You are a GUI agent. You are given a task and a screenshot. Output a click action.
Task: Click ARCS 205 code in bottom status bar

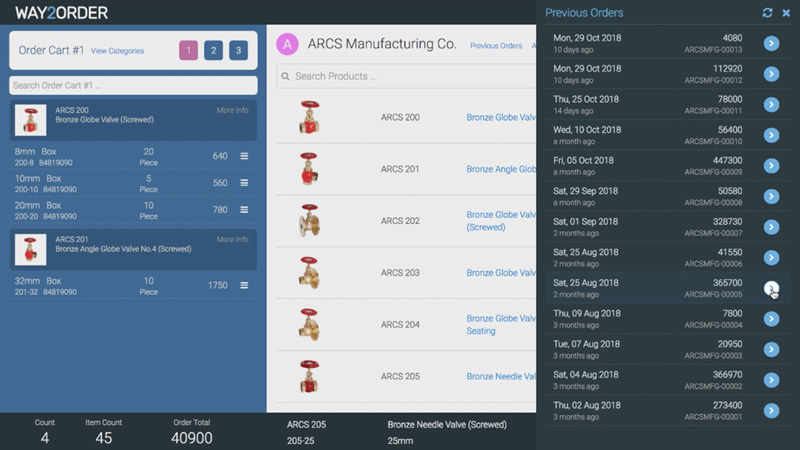306,424
